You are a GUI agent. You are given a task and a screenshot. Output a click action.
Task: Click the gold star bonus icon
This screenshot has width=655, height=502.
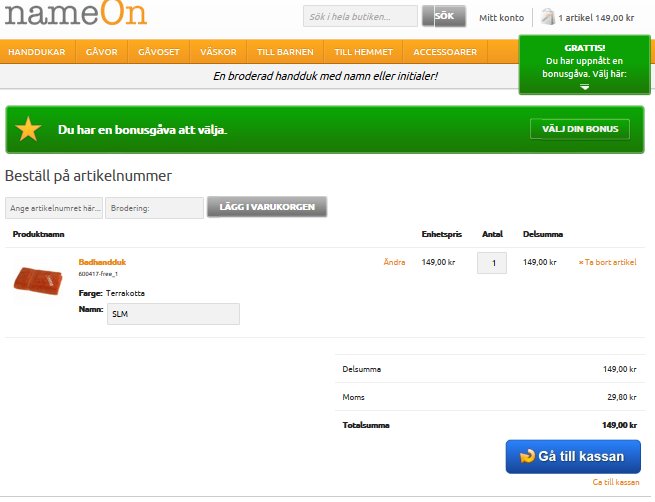coord(28,129)
